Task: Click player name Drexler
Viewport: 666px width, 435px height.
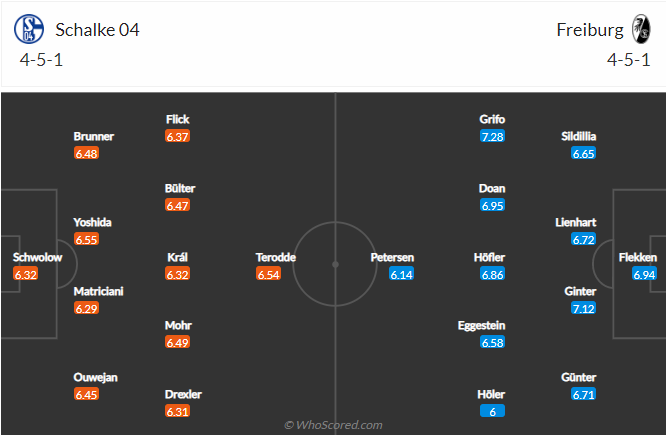Action: (183, 395)
